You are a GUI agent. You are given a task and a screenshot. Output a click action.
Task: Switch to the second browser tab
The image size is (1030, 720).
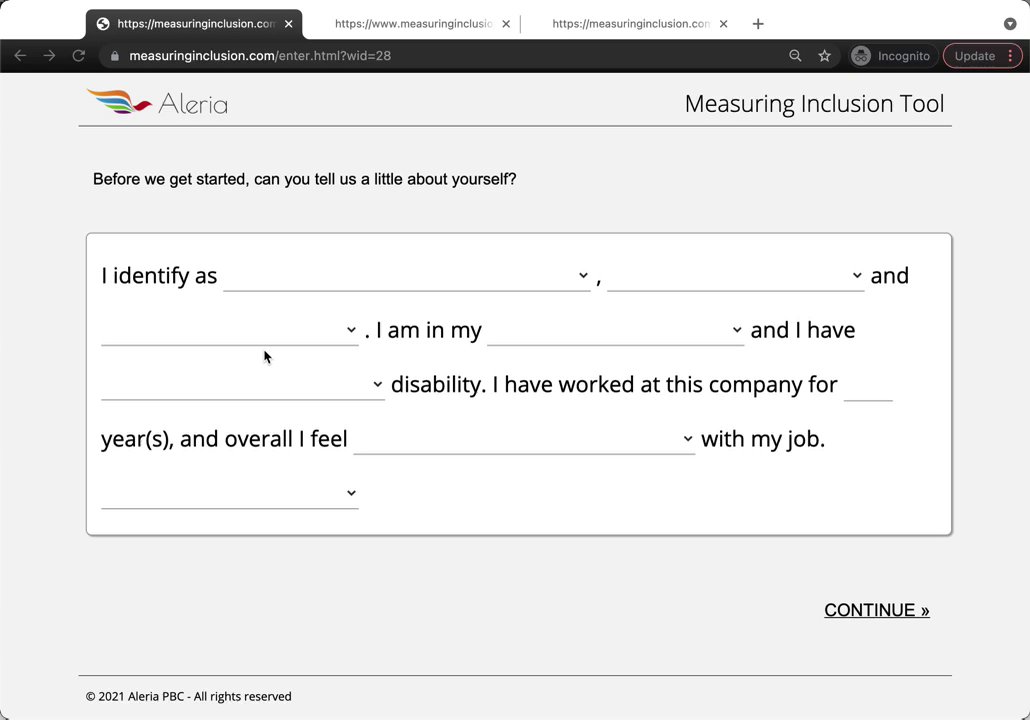412,23
